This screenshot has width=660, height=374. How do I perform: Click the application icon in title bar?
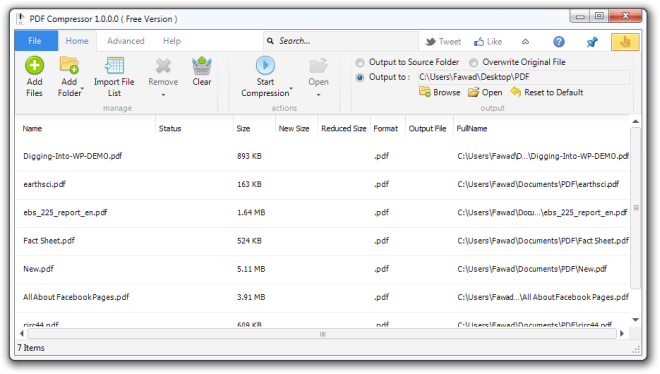click(x=21, y=19)
